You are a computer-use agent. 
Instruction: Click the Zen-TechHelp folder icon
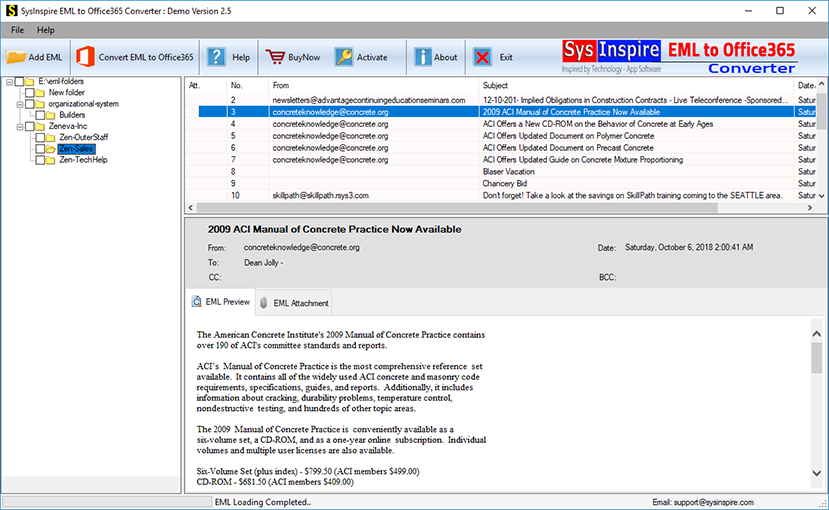tap(50, 160)
